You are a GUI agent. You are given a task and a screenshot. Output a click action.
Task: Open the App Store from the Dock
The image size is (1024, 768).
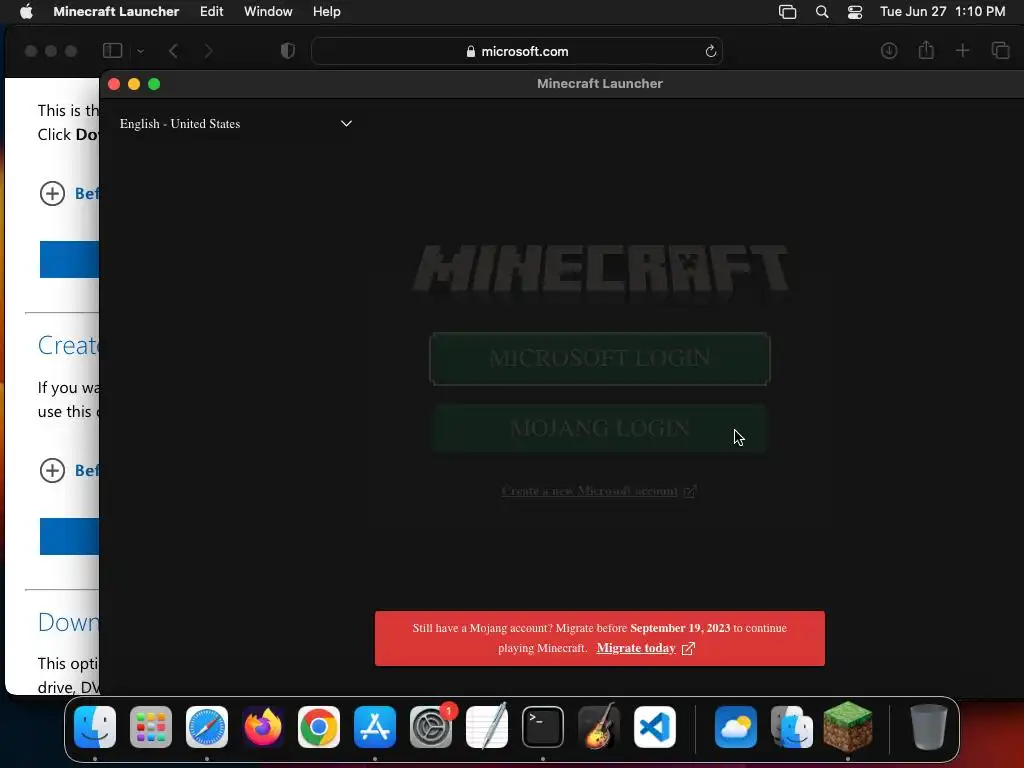tap(375, 726)
